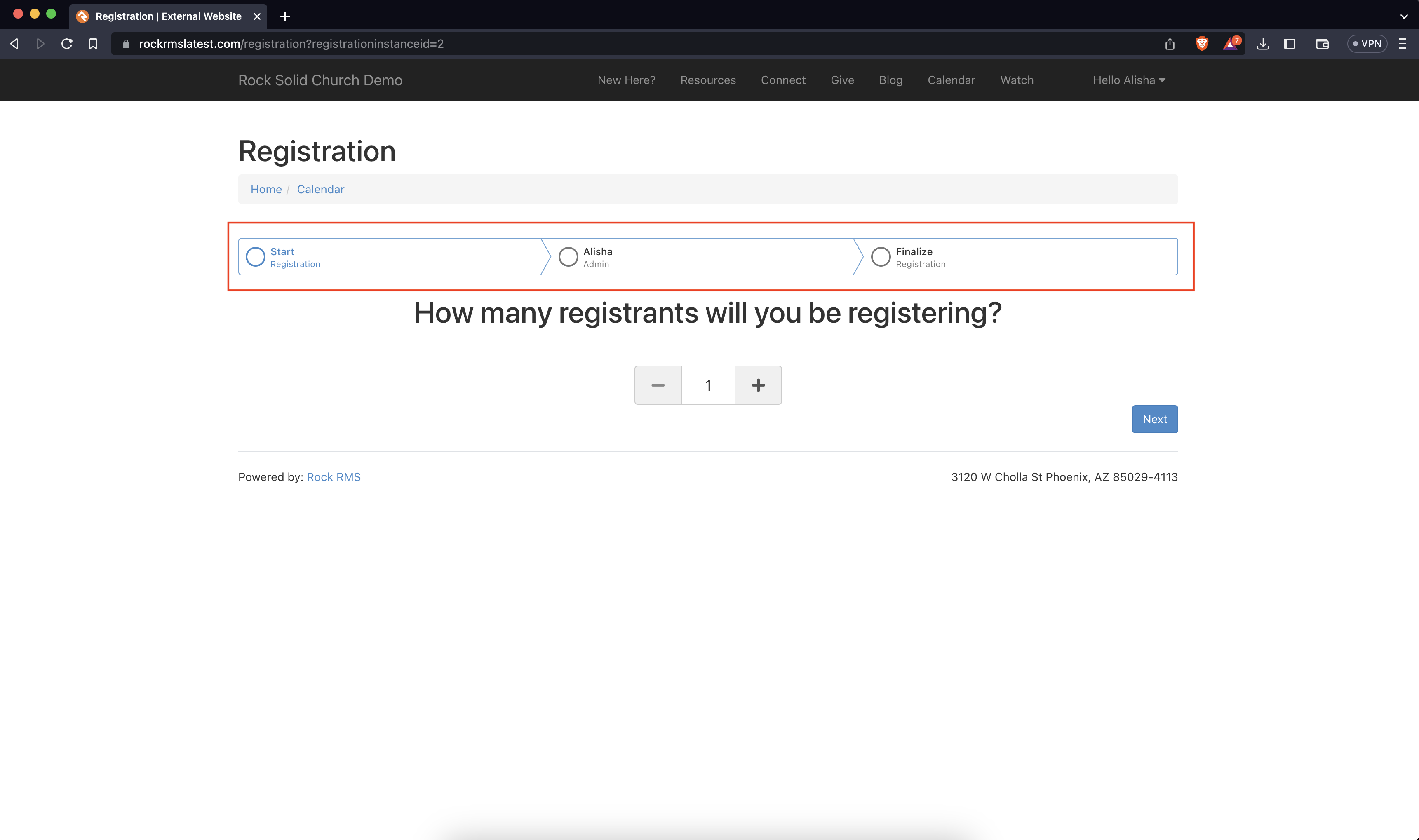This screenshot has width=1419, height=840.
Task: Open the Brave Shields lion icon
Action: pos(1202,44)
